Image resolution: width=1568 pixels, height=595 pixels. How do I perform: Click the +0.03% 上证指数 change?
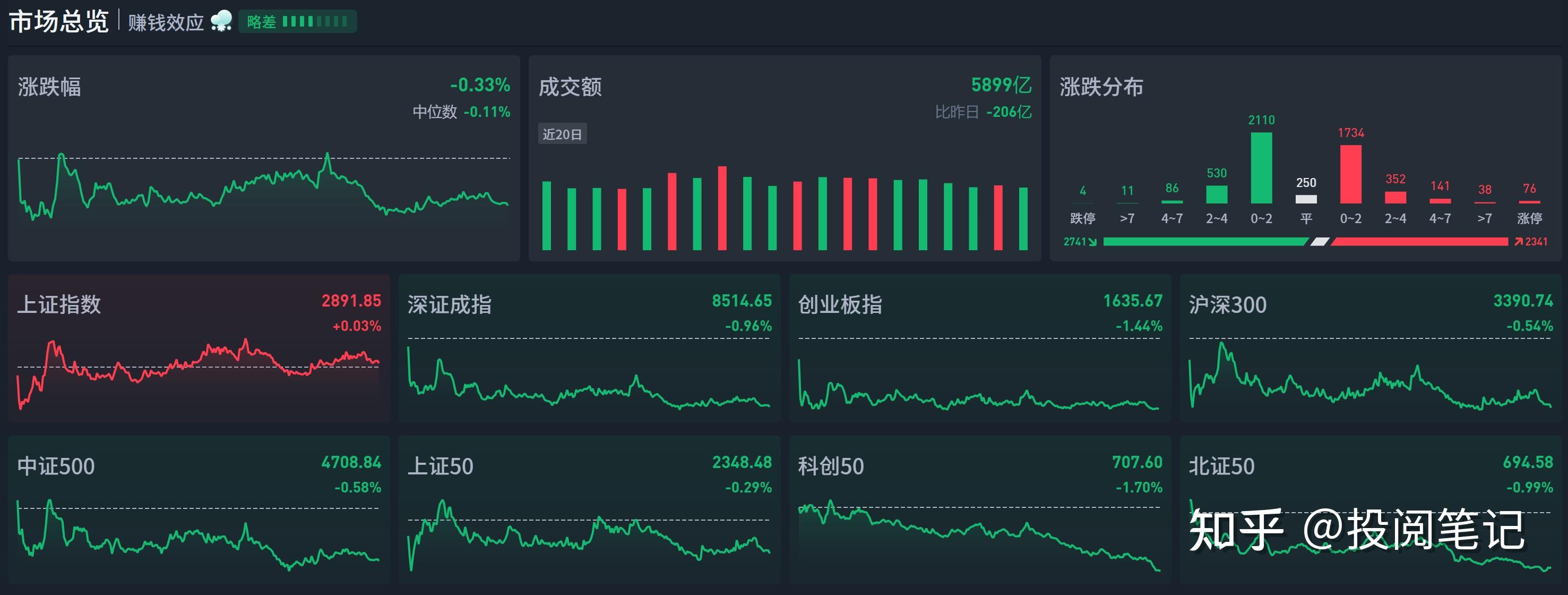(357, 326)
